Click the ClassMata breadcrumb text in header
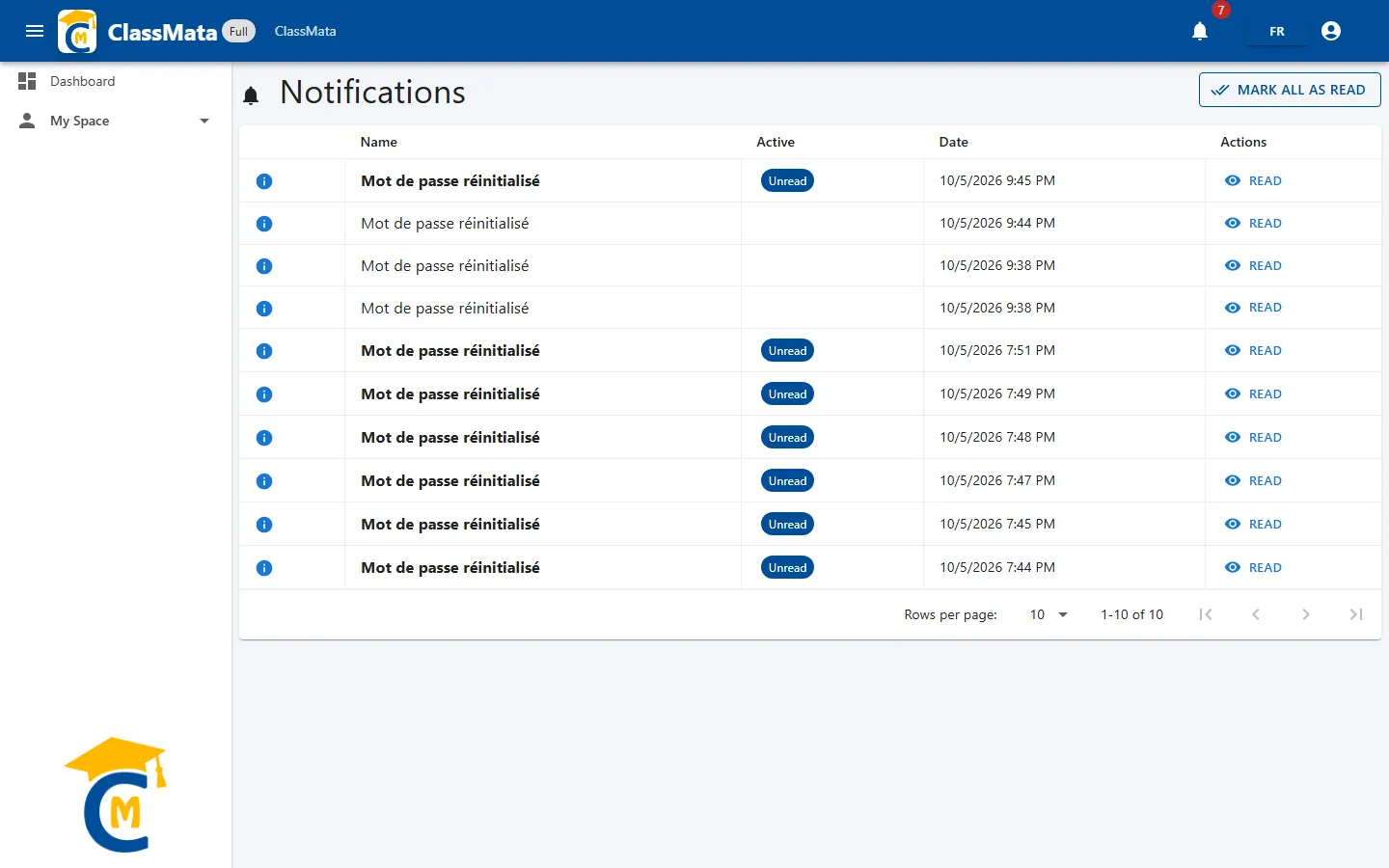The height and width of the screenshot is (868, 1389). (305, 31)
